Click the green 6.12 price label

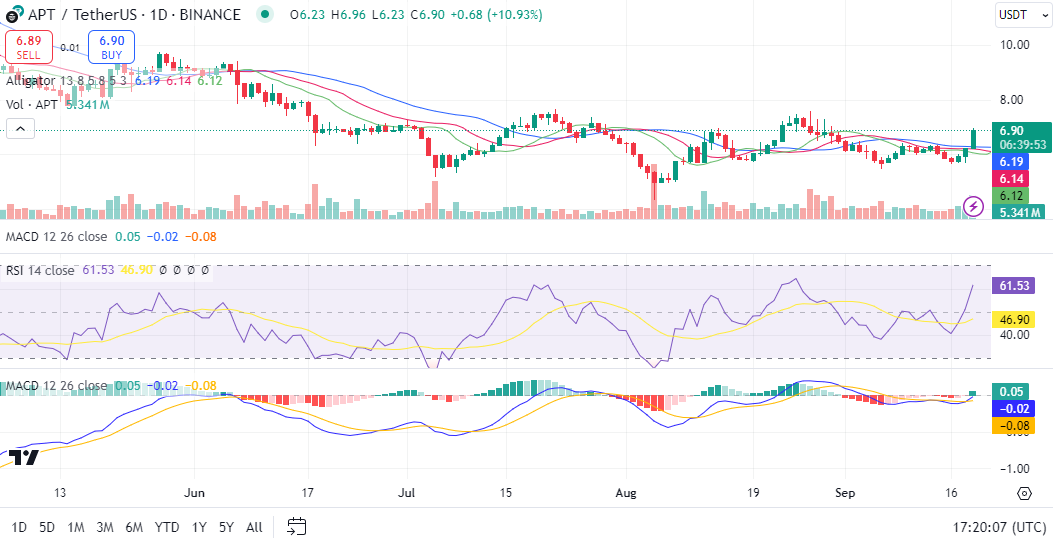pos(1010,195)
